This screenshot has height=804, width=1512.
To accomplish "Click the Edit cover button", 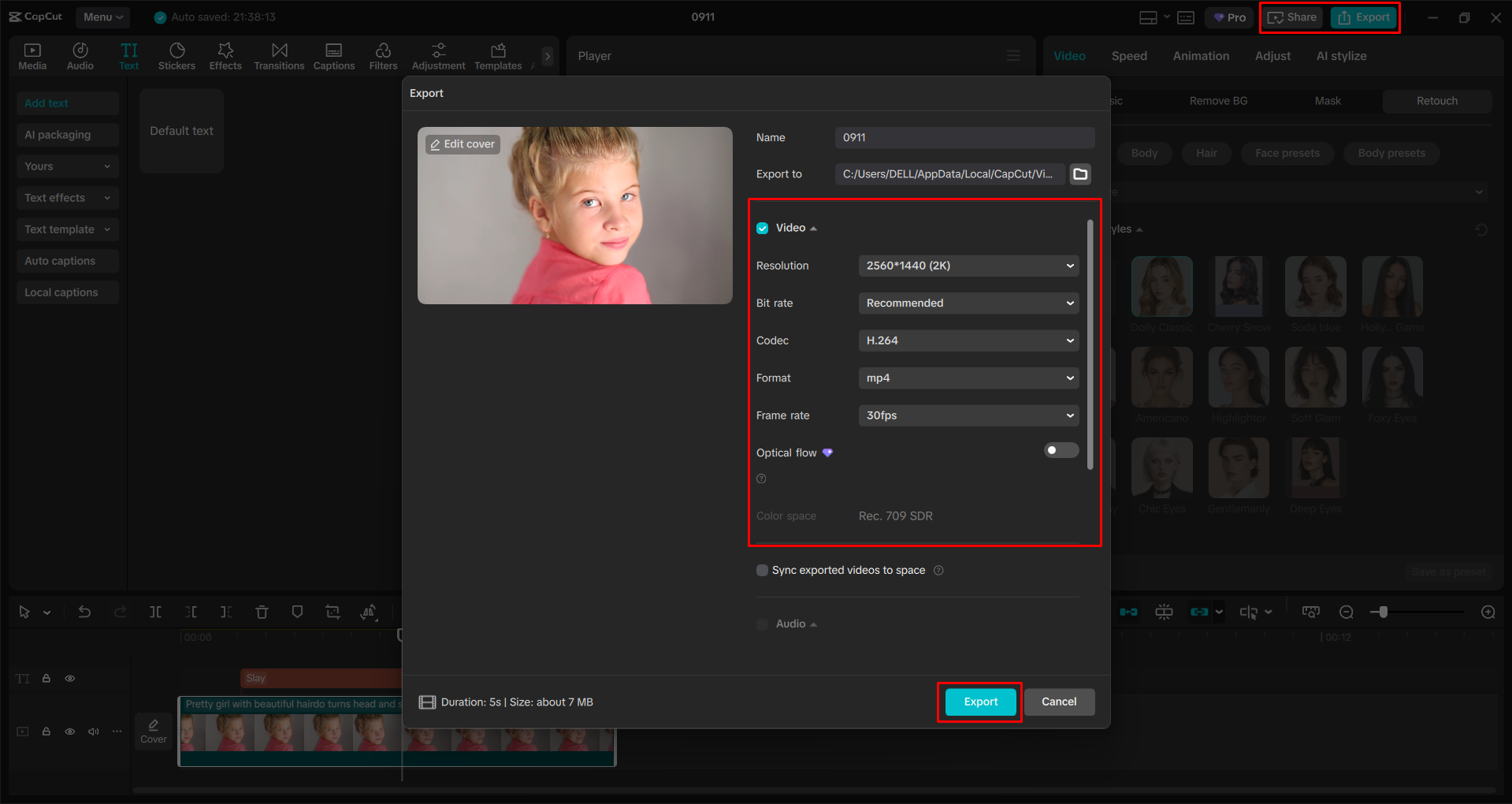I will click(x=462, y=143).
